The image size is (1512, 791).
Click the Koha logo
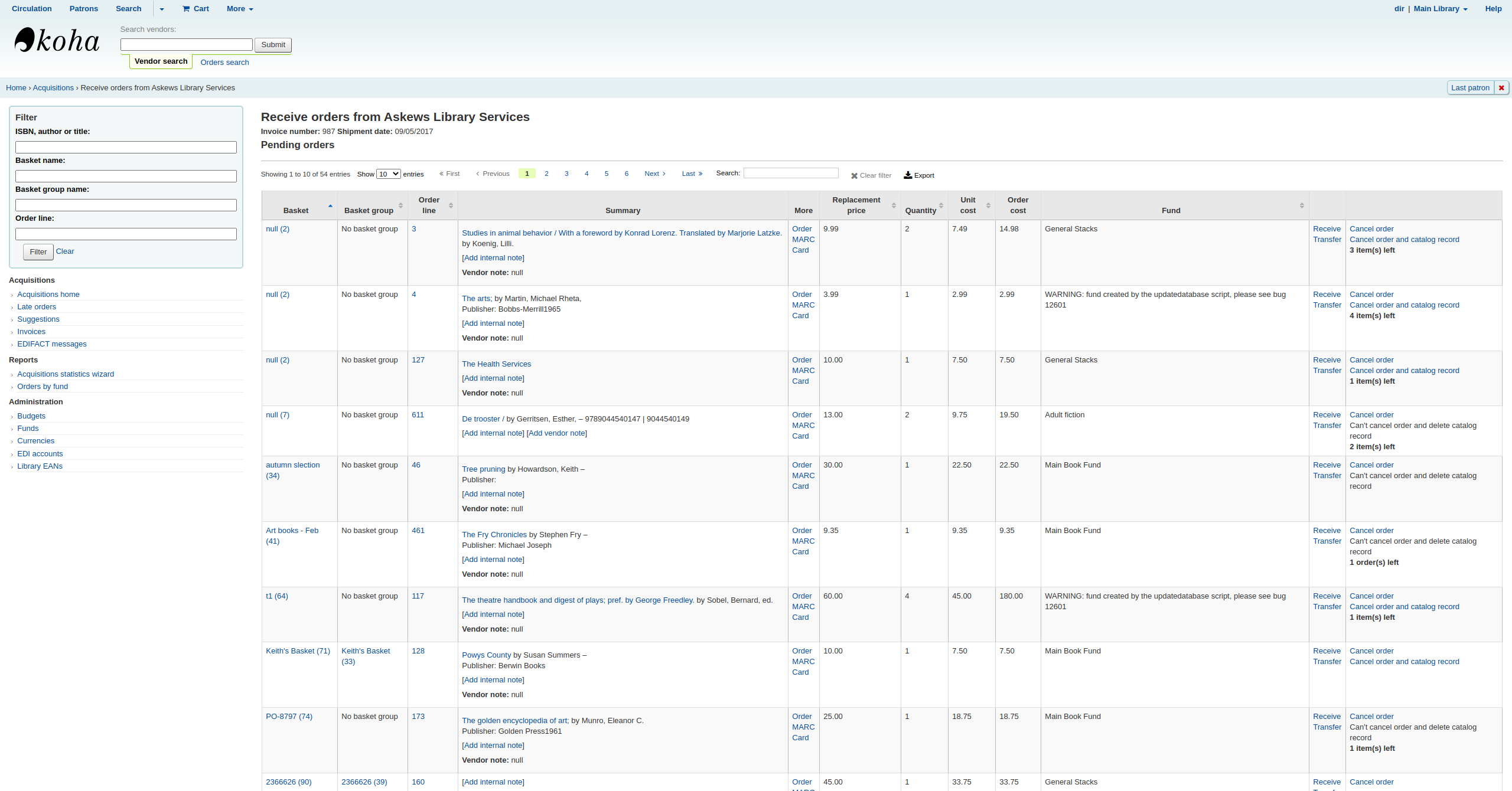[x=57, y=41]
